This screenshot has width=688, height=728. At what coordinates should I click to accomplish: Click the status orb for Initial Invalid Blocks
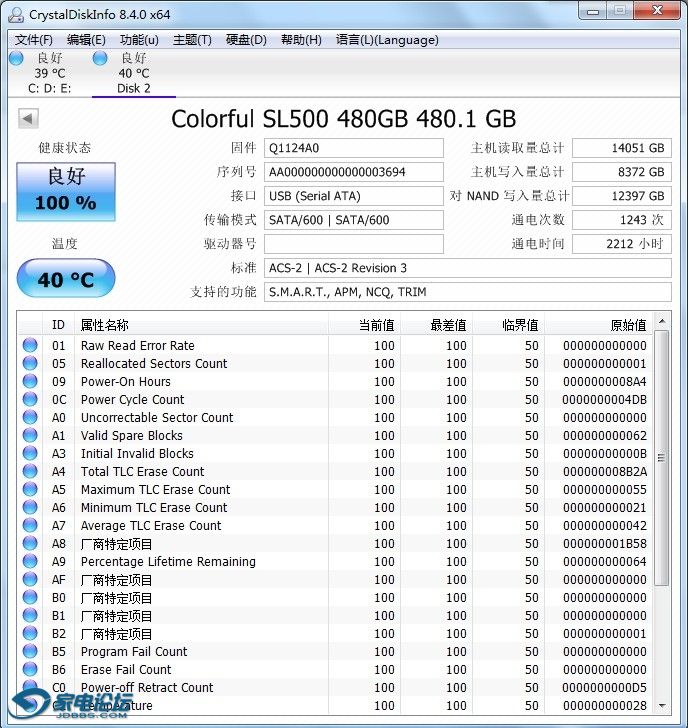[30, 453]
